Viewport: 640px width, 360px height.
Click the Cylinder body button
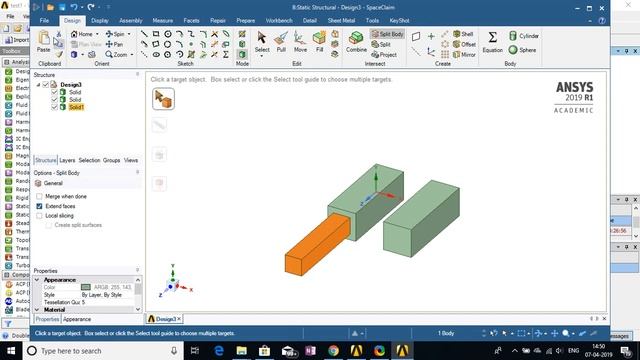coord(524,36)
